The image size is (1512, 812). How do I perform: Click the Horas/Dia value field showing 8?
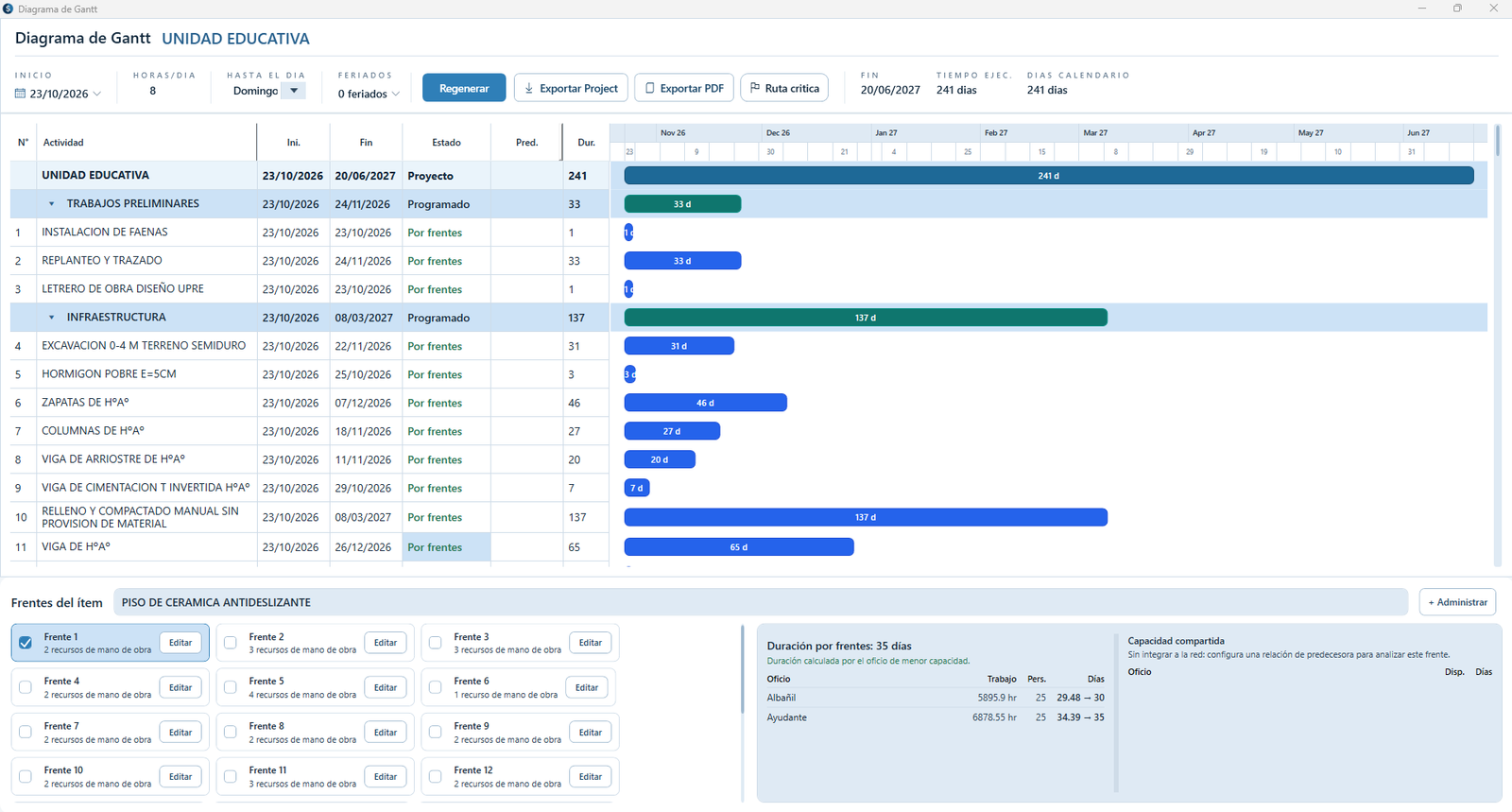(x=153, y=91)
